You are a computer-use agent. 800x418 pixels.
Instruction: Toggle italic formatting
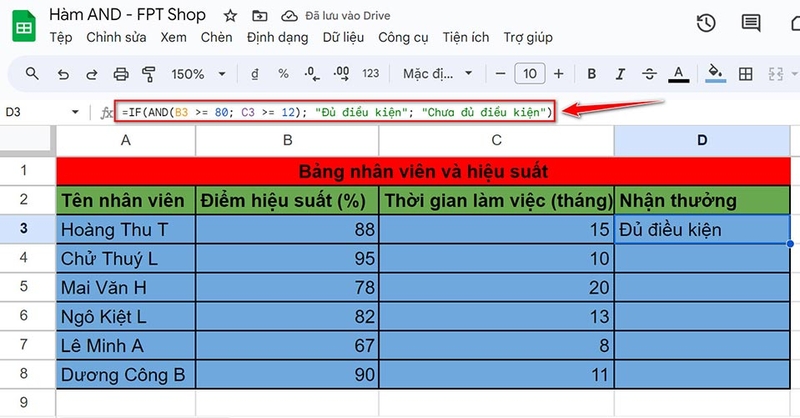[620, 74]
